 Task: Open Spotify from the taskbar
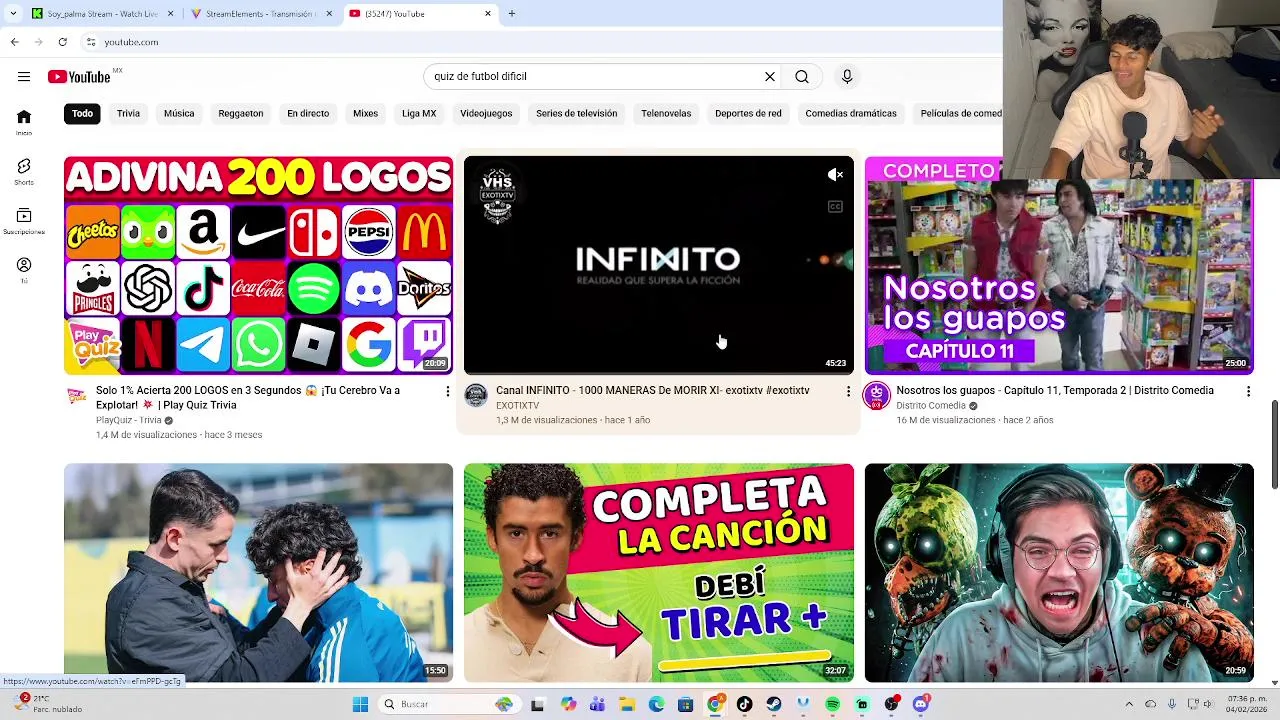click(833, 705)
